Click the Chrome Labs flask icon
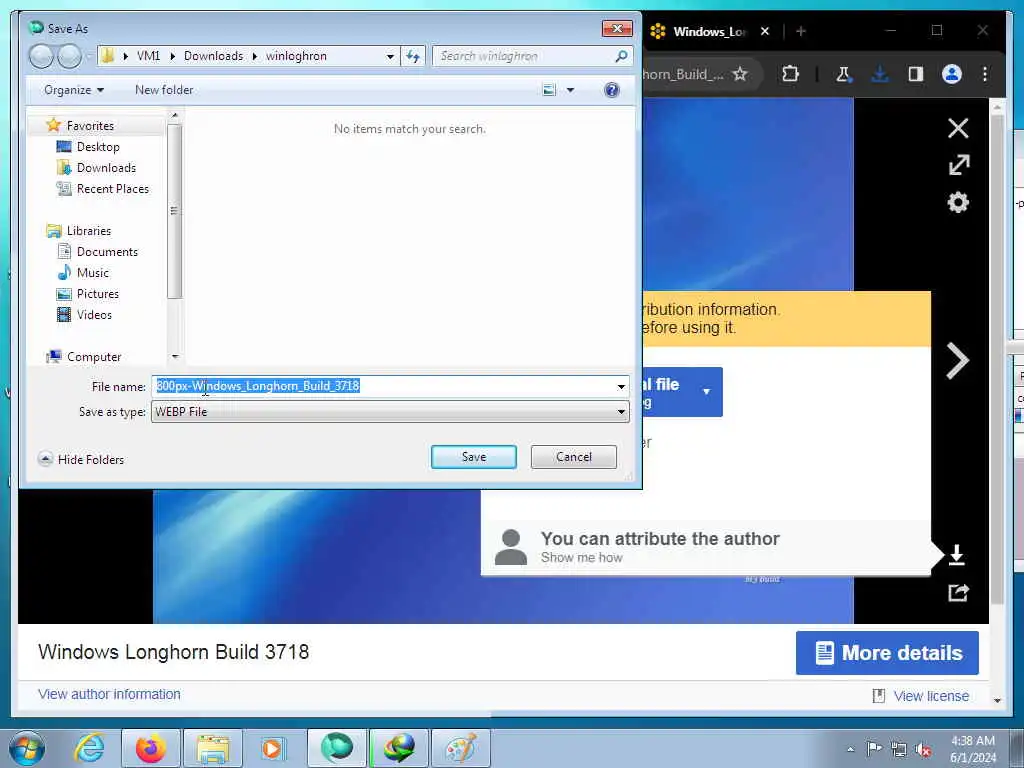The image size is (1024, 768). pyautogui.click(x=843, y=74)
